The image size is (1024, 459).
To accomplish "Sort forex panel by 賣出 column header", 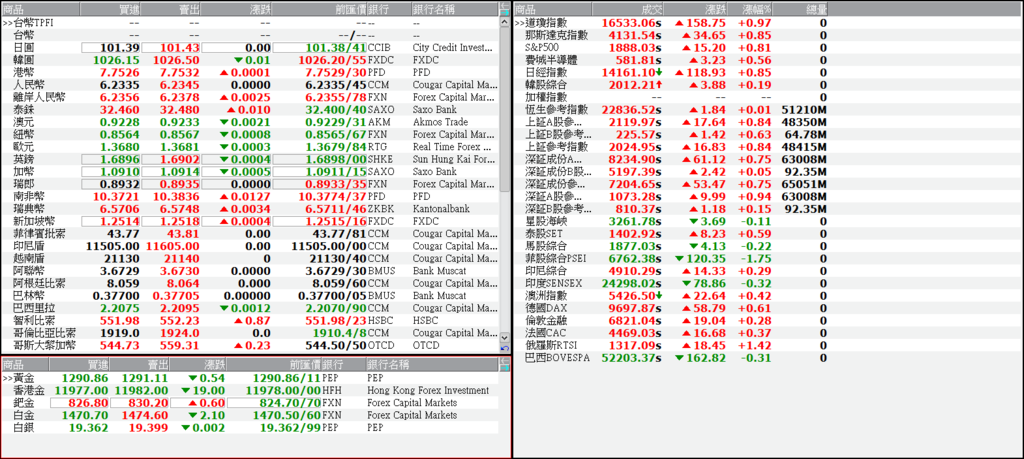I will (171, 9).
